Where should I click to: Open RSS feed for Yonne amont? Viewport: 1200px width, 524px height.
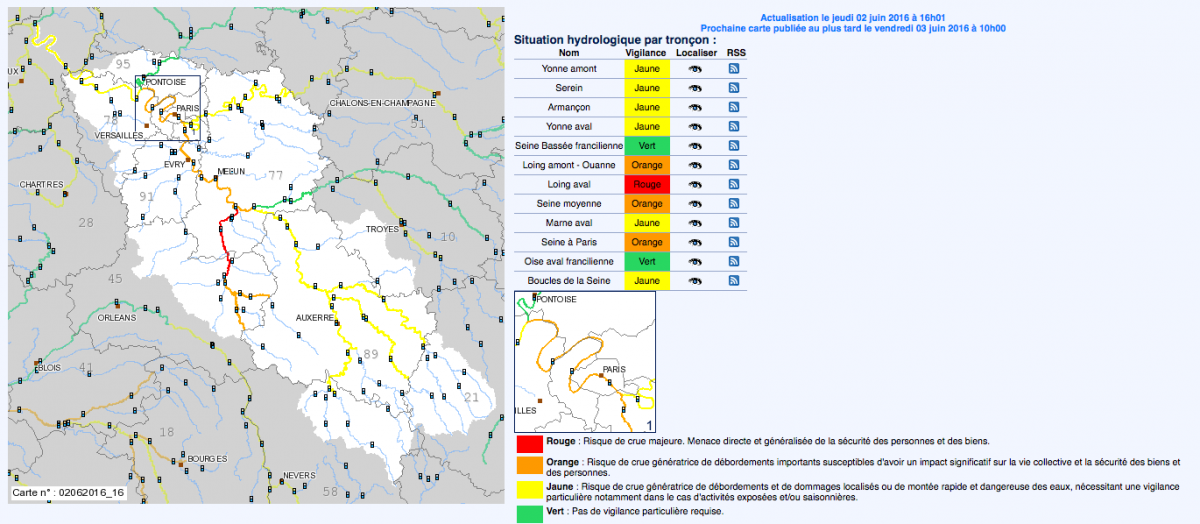tap(733, 69)
